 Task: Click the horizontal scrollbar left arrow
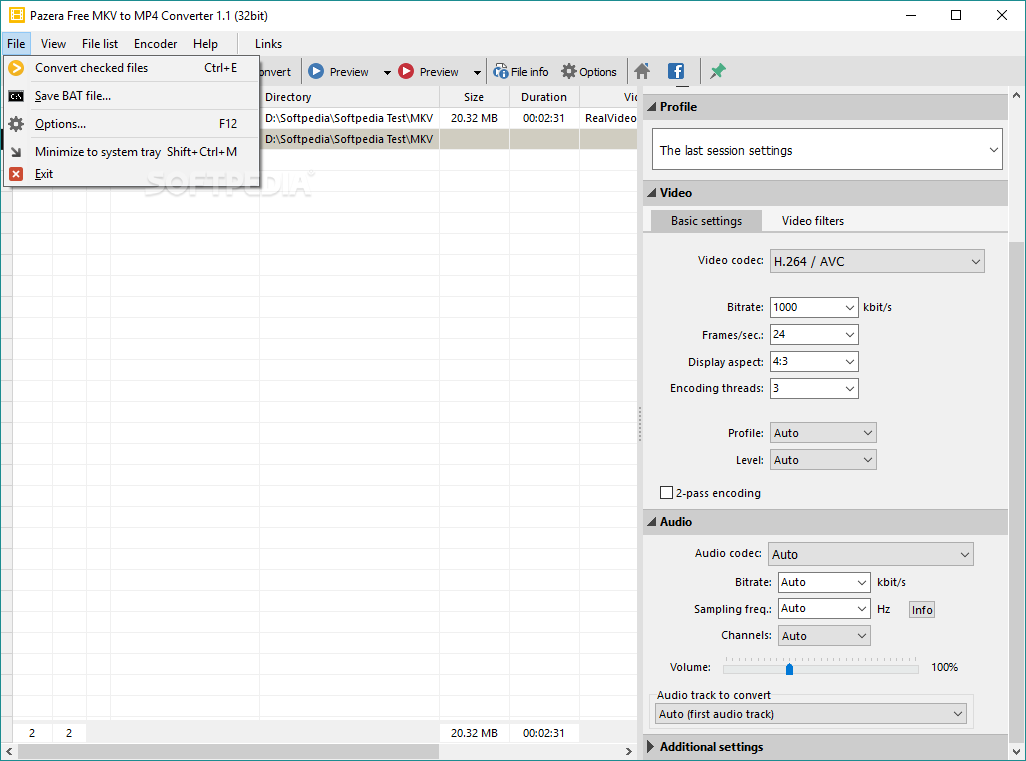[x=9, y=751]
